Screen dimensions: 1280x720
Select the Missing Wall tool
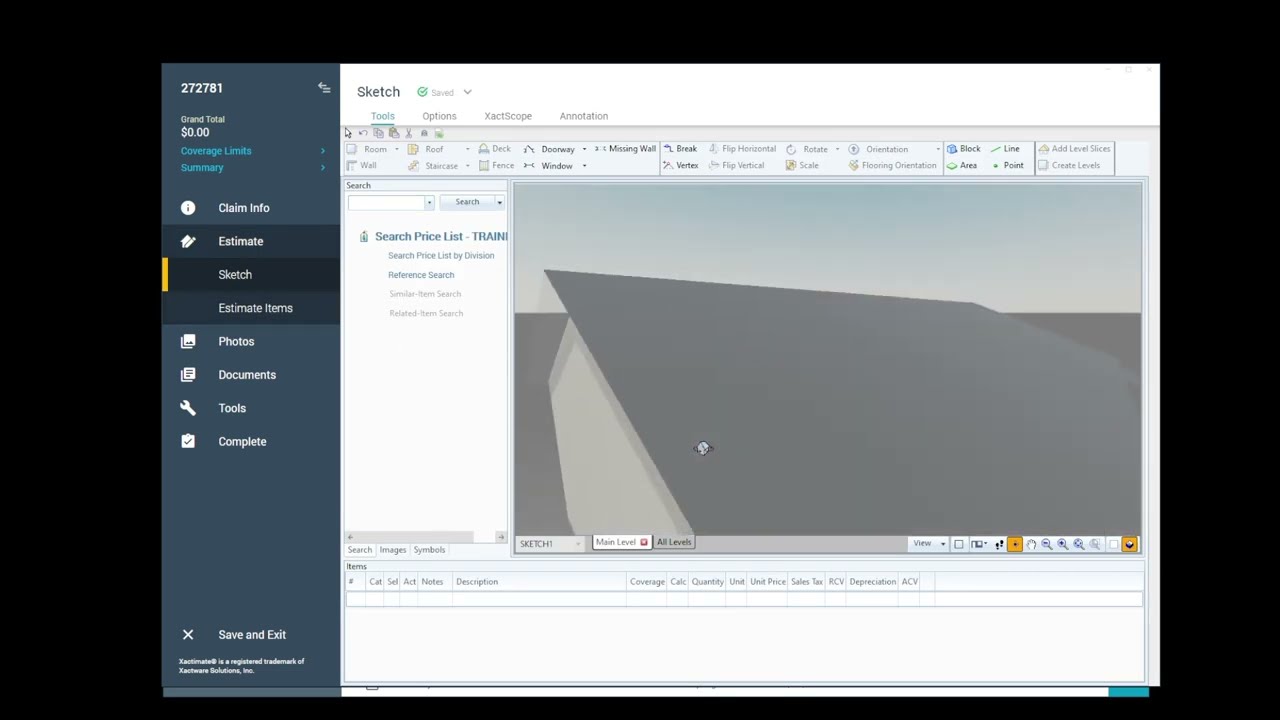(625, 149)
